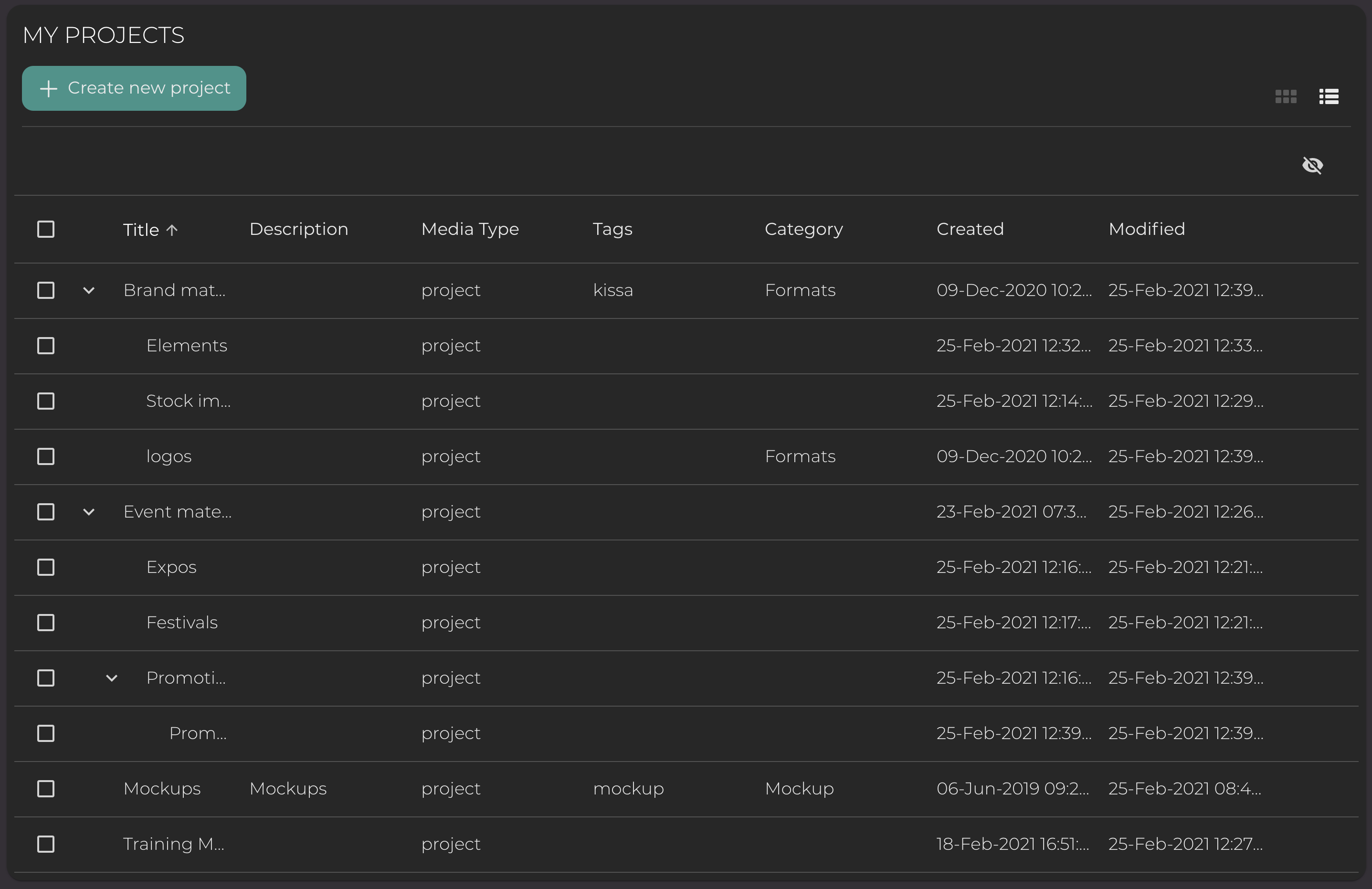Click the Media Type column header
Screen dimensions: 1372x889
pos(470,230)
